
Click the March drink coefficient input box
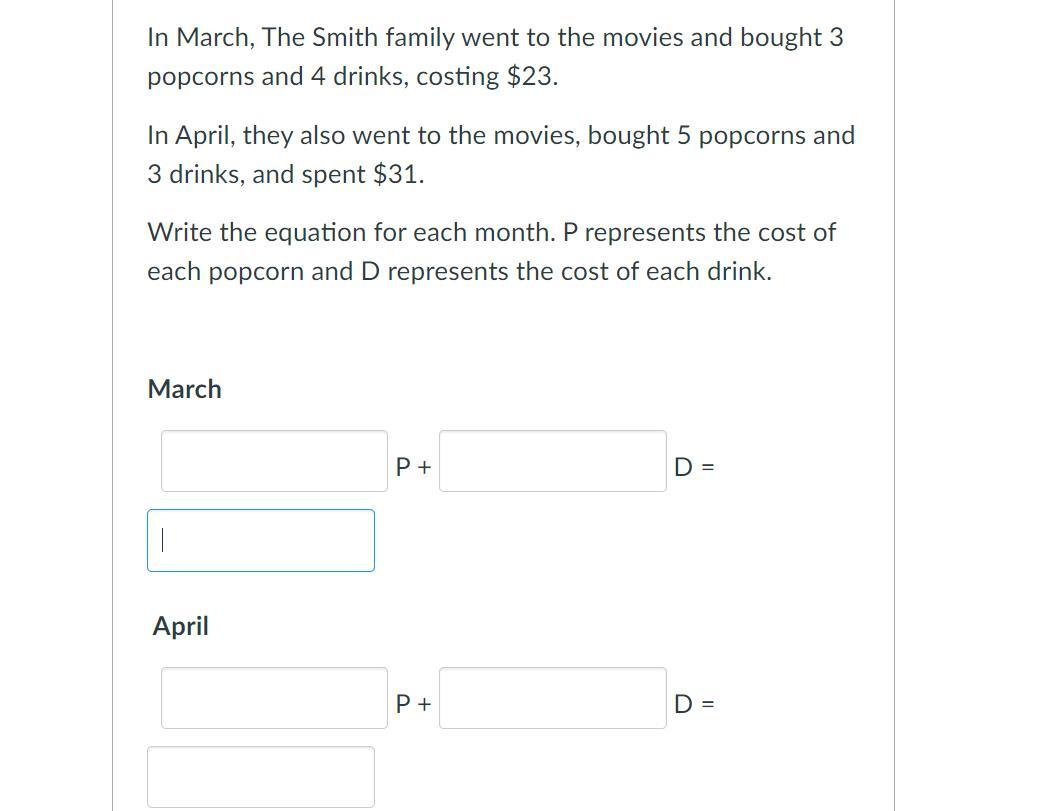tap(552, 461)
